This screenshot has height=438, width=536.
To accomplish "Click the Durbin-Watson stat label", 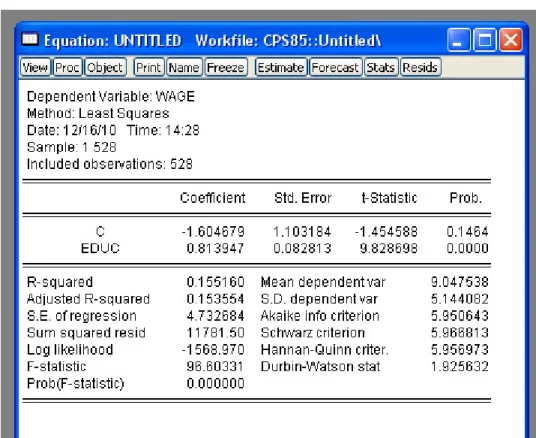I will [x=320, y=366].
